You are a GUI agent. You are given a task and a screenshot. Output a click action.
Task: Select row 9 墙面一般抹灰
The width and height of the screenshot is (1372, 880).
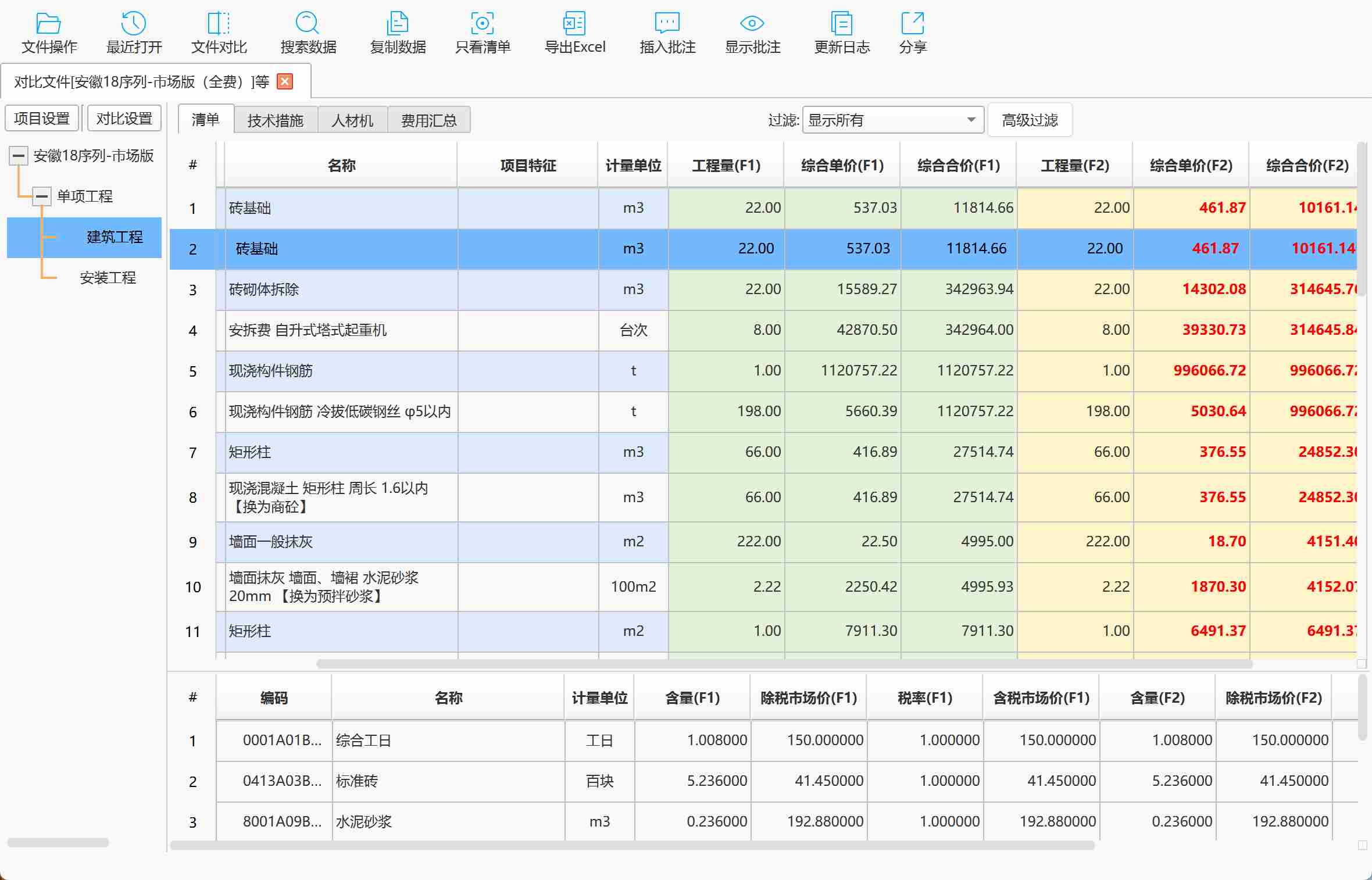pos(763,542)
